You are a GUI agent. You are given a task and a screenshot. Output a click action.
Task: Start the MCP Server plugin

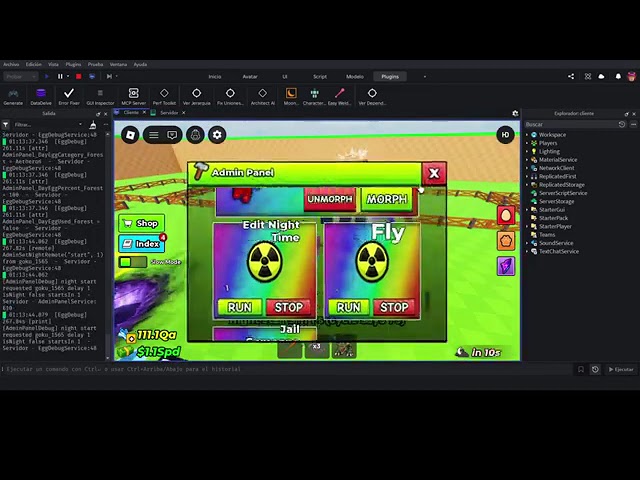click(x=133, y=96)
